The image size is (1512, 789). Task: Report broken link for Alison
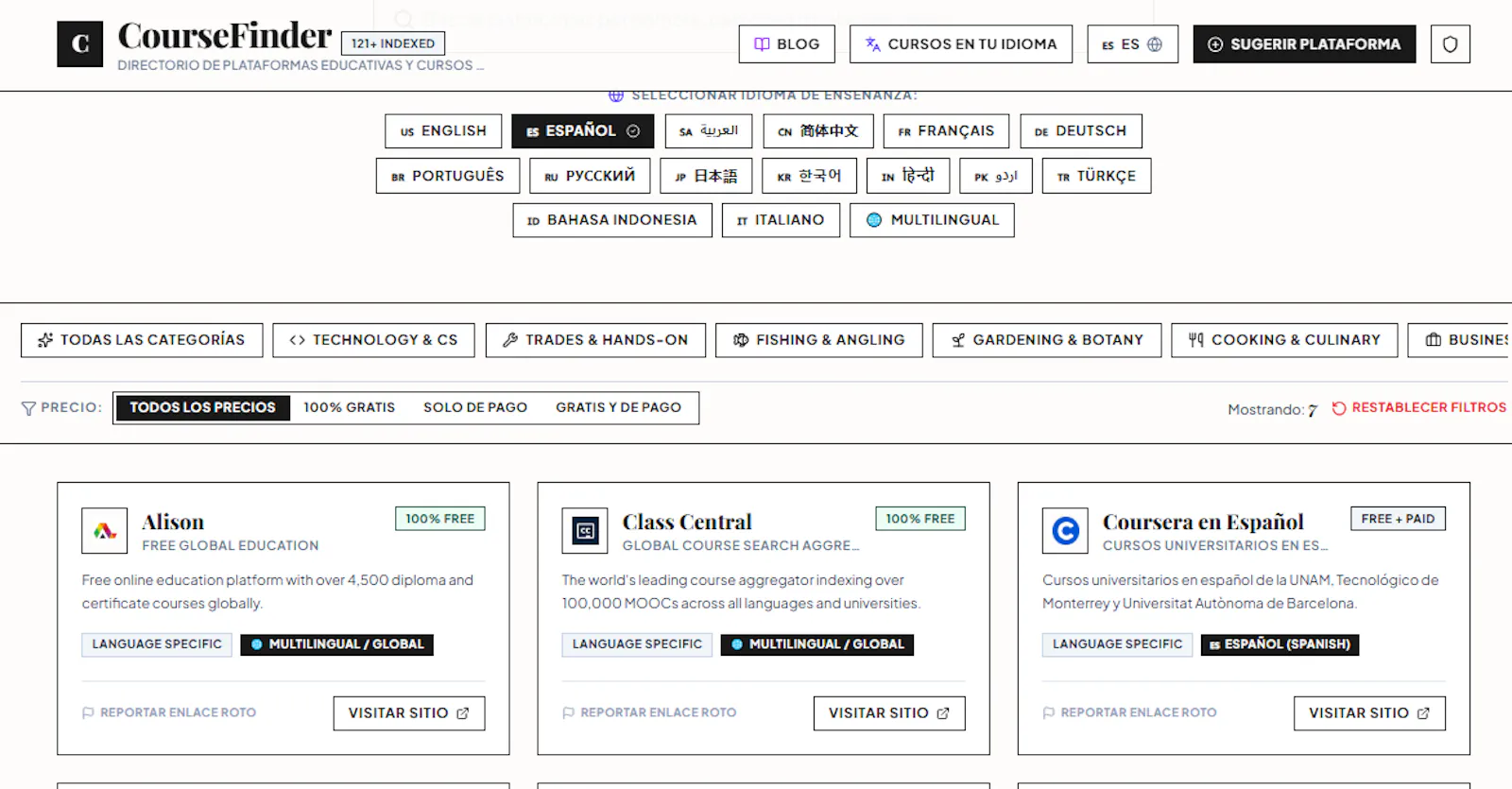click(x=169, y=712)
